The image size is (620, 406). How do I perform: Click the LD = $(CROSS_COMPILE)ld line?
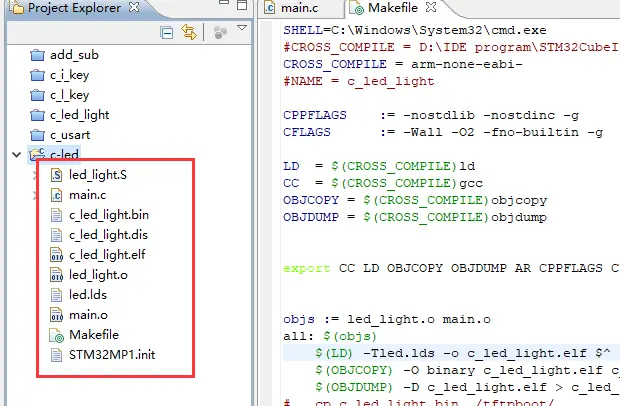[379, 166]
